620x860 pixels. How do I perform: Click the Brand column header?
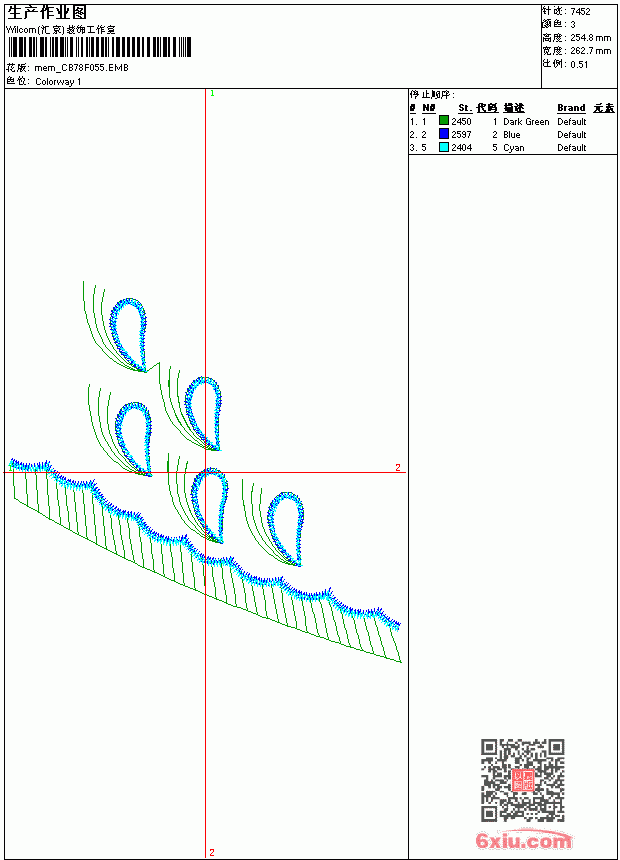[571, 108]
